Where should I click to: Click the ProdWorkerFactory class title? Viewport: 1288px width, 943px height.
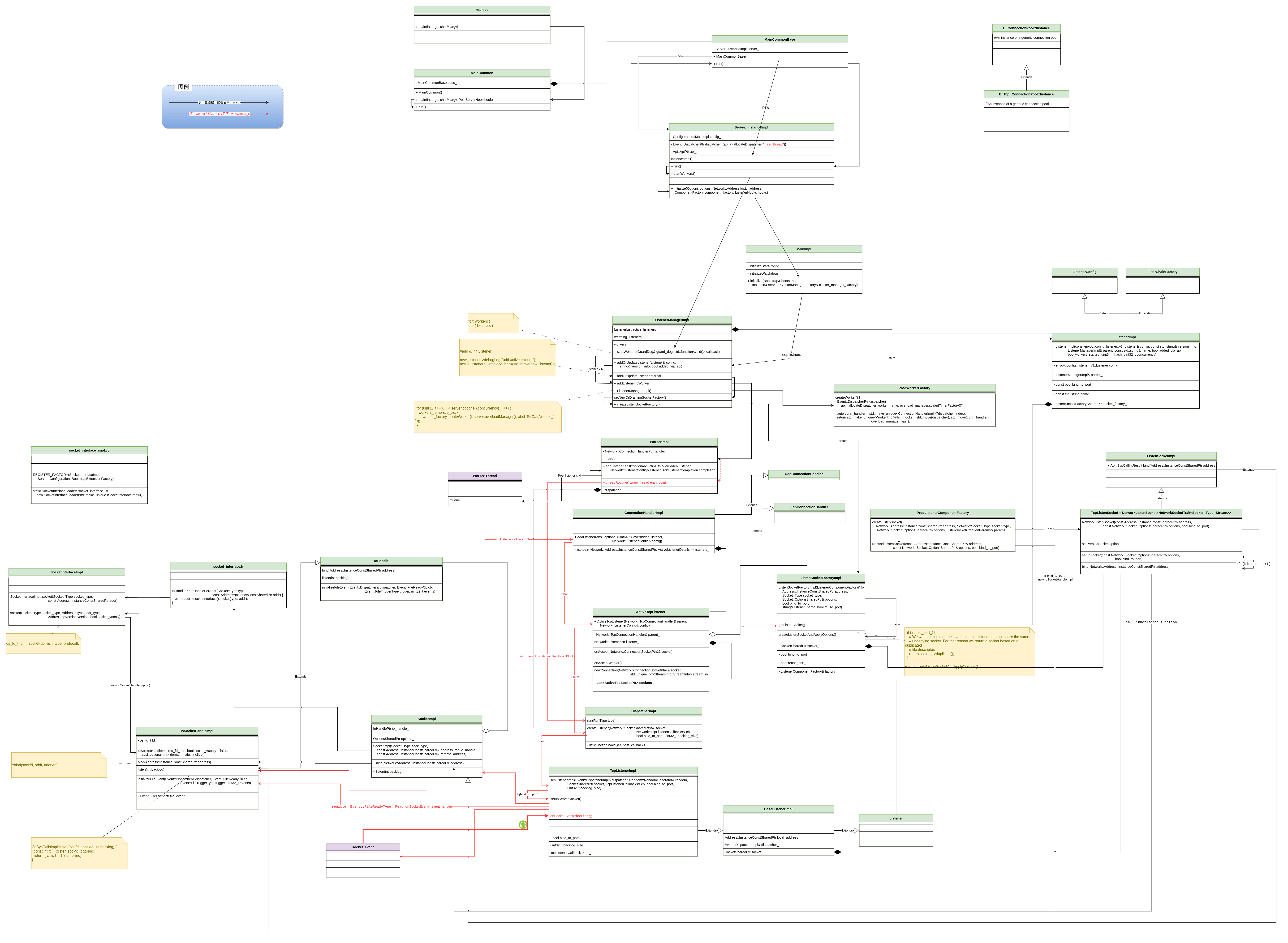point(914,388)
